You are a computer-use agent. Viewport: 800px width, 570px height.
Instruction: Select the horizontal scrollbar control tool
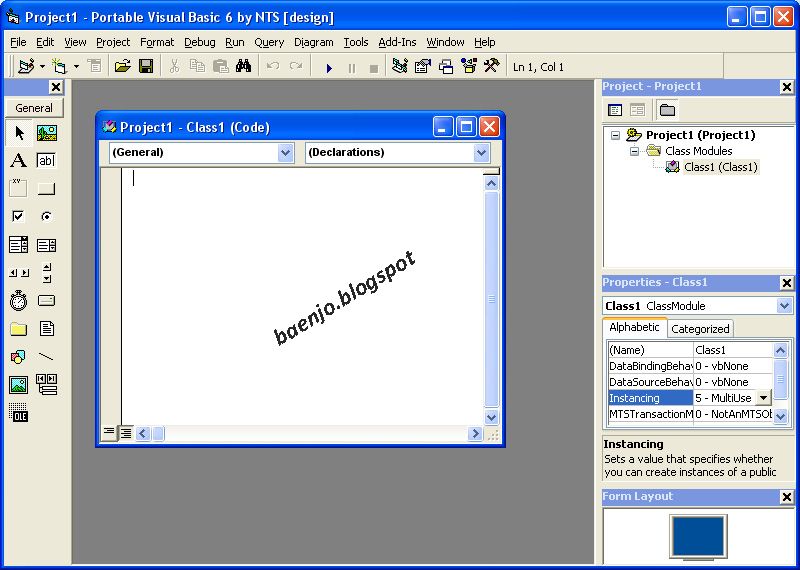pyautogui.click(x=19, y=273)
